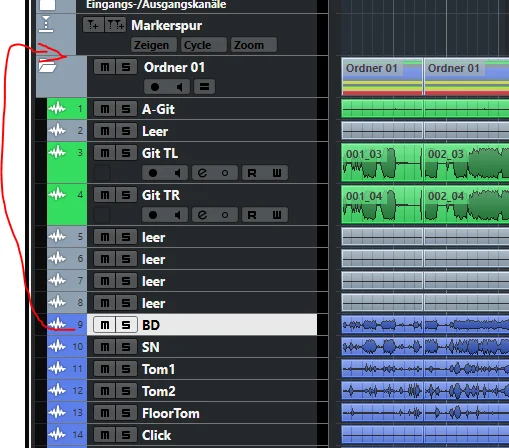
Task: Add a marker with the first Markerspur button
Action: tap(93, 25)
